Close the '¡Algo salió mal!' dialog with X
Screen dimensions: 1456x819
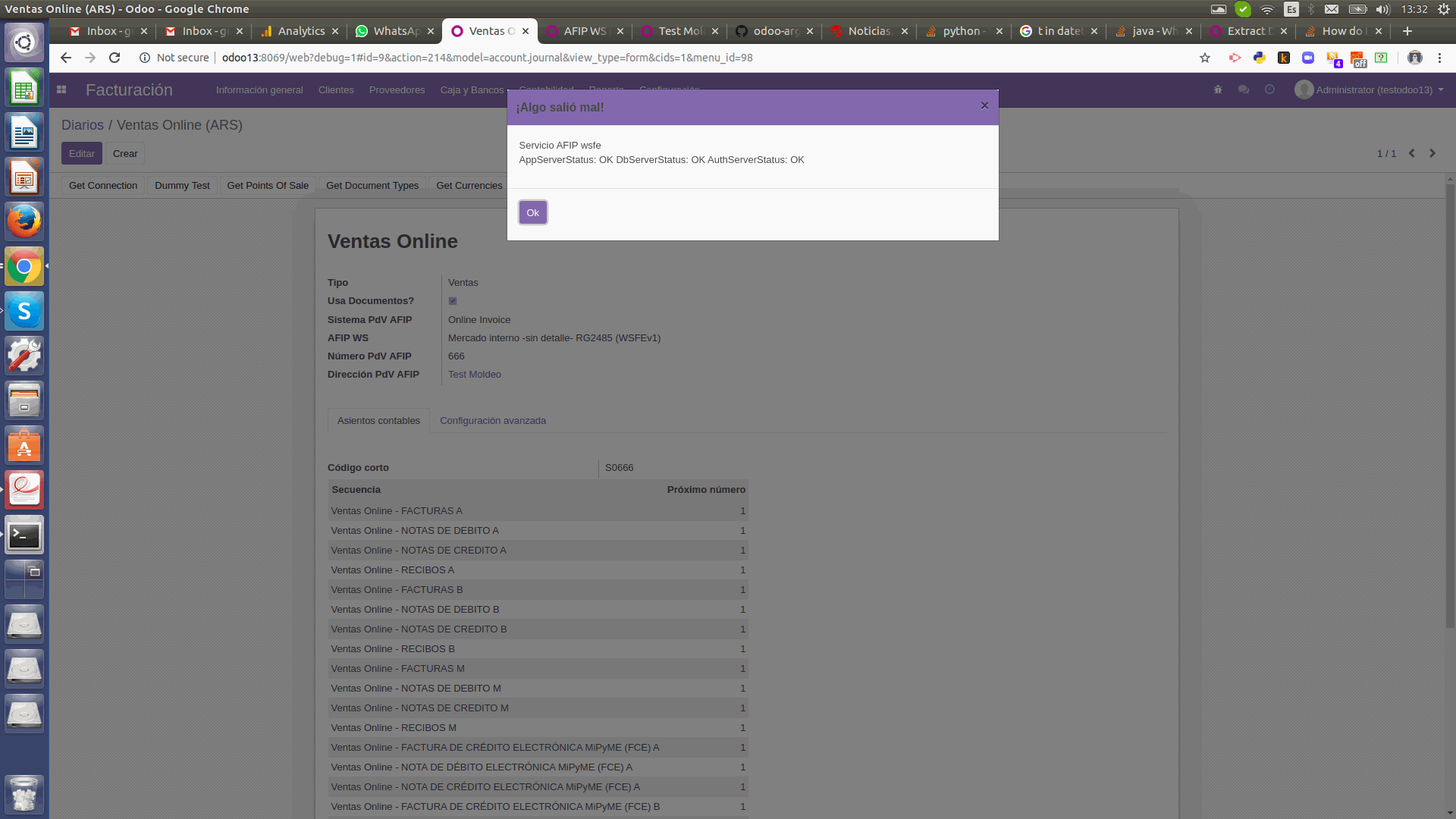pyautogui.click(x=984, y=105)
